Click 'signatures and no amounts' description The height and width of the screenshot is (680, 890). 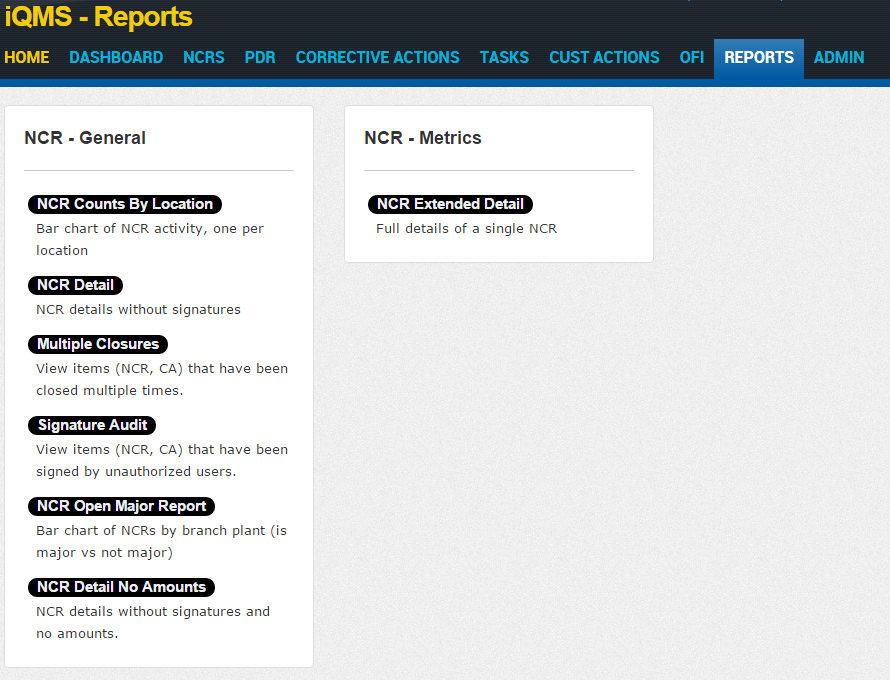point(153,623)
